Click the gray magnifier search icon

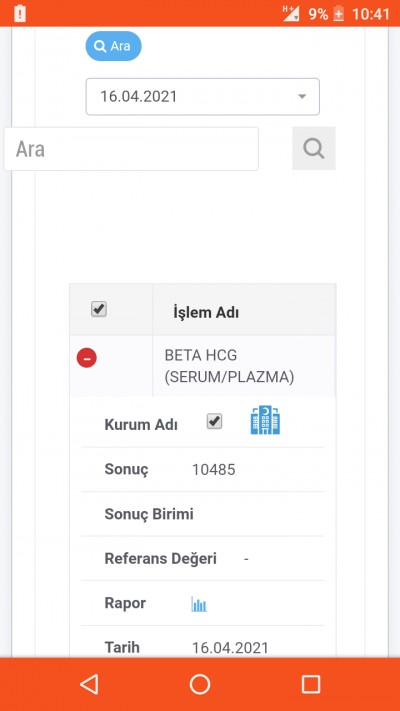pyautogui.click(x=314, y=148)
